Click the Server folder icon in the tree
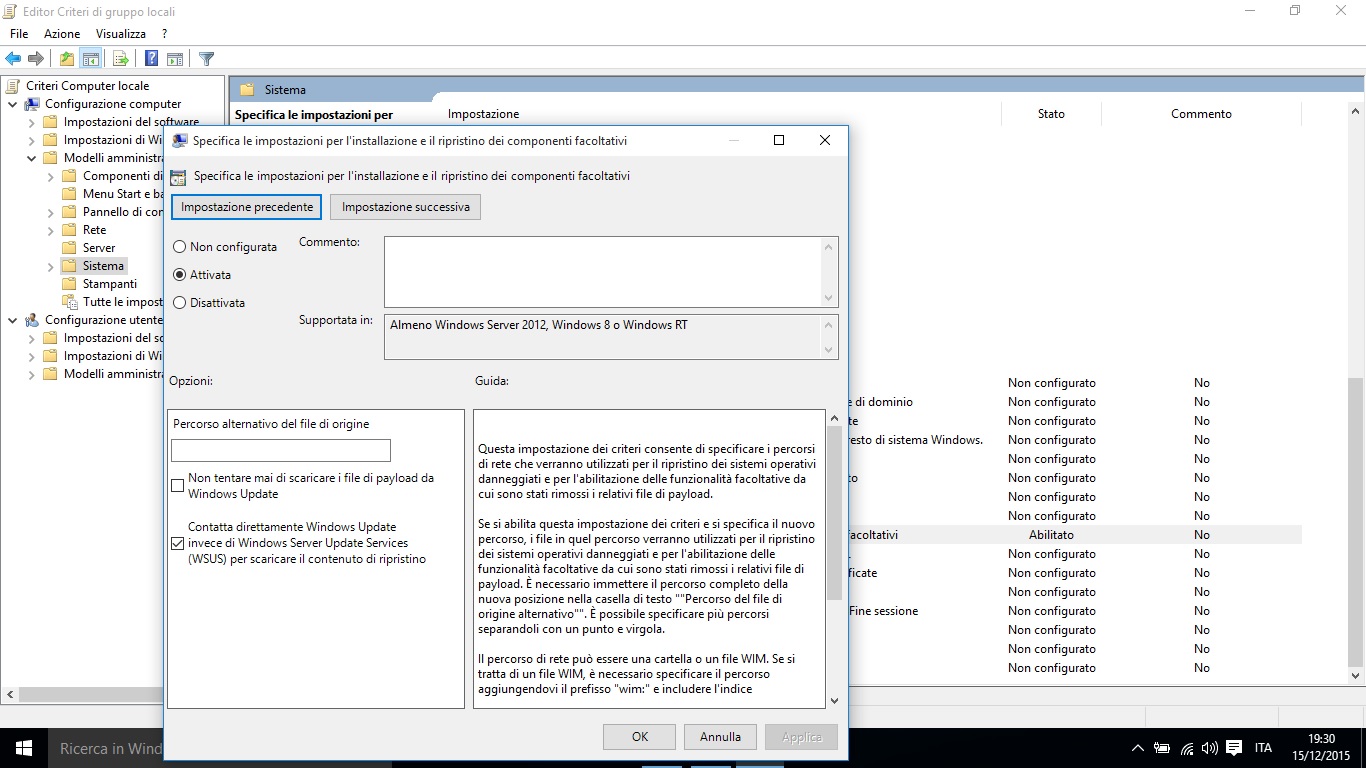This screenshot has width=1366, height=768. pos(69,248)
